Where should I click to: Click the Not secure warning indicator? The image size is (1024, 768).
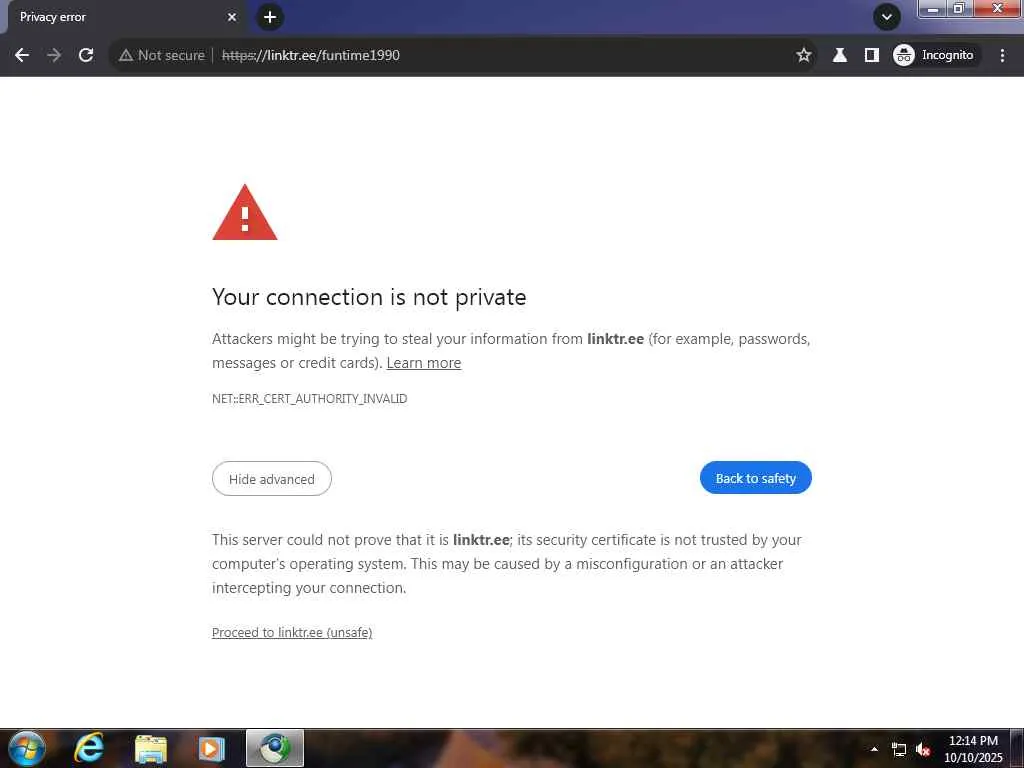[x=161, y=56]
